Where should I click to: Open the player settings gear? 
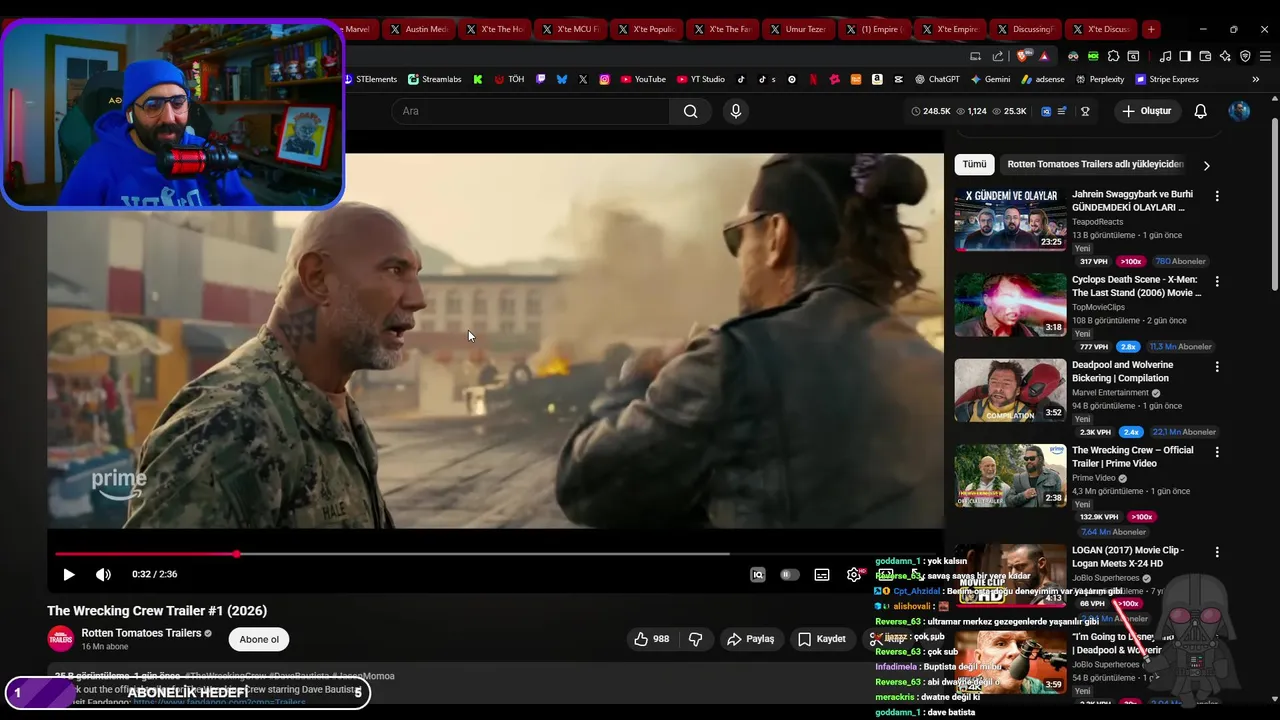click(x=854, y=575)
